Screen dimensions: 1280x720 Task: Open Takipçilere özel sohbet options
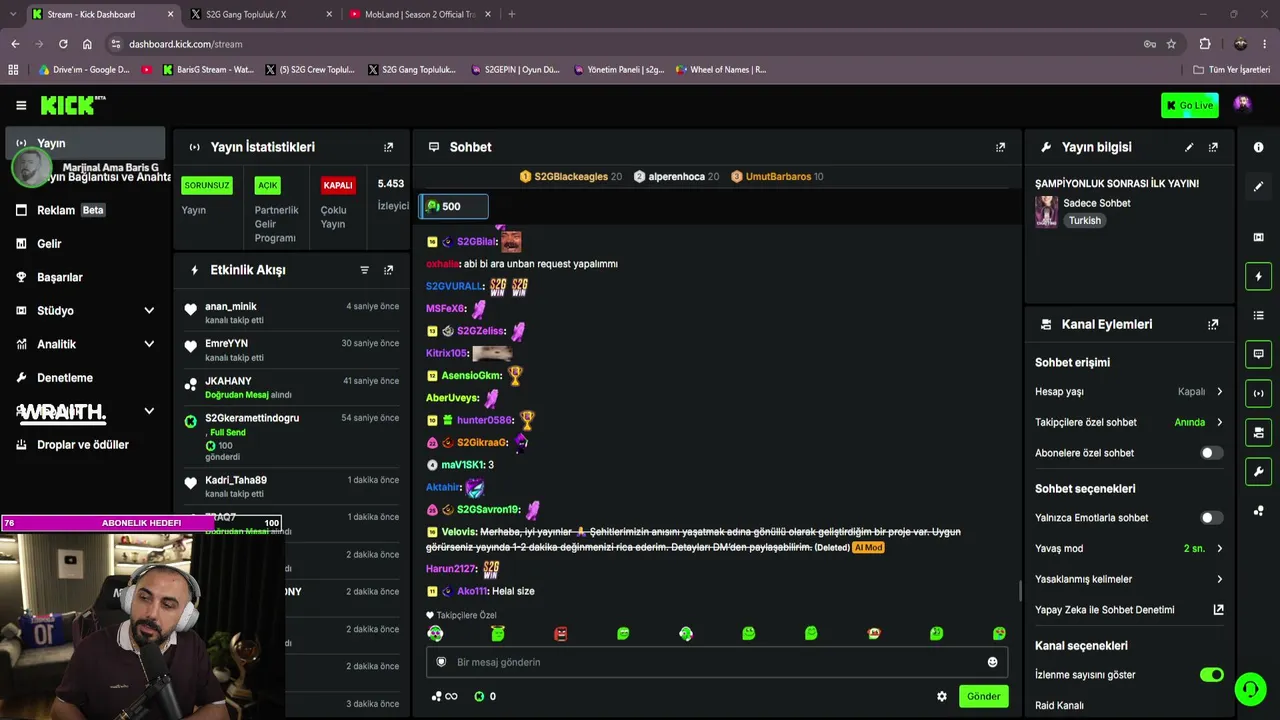(1129, 422)
